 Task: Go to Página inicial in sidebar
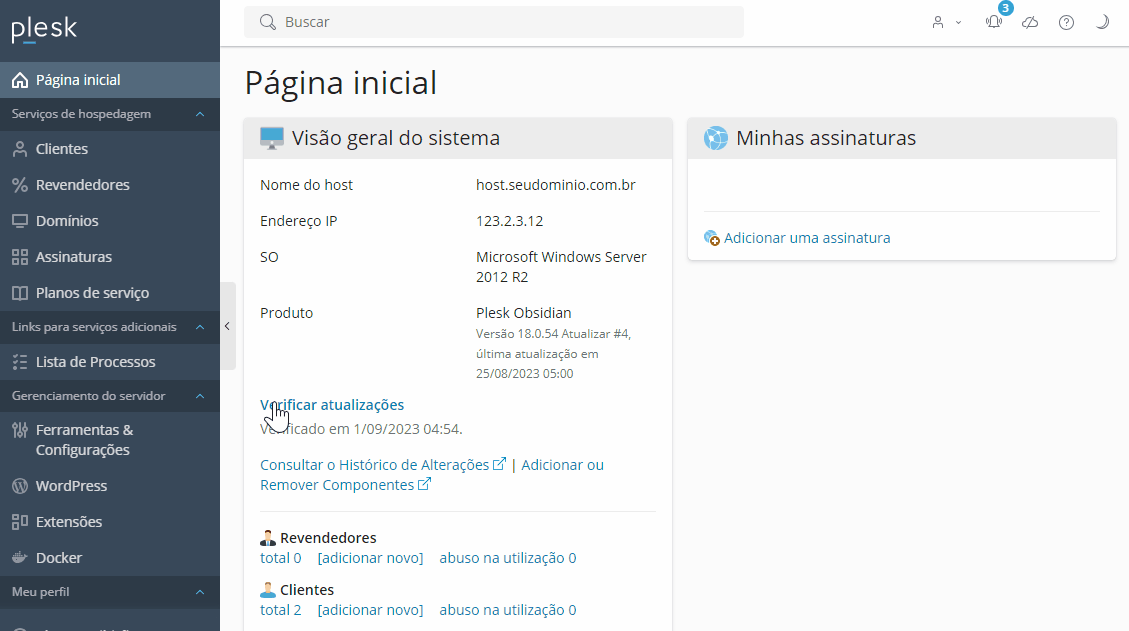[109, 80]
